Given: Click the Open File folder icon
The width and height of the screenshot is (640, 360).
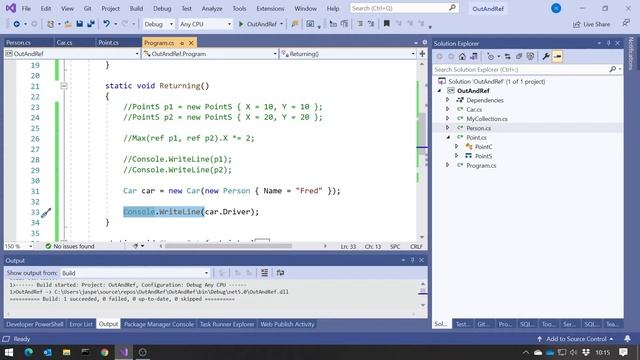Looking at the screenshot, I should [x=68, y=24].
